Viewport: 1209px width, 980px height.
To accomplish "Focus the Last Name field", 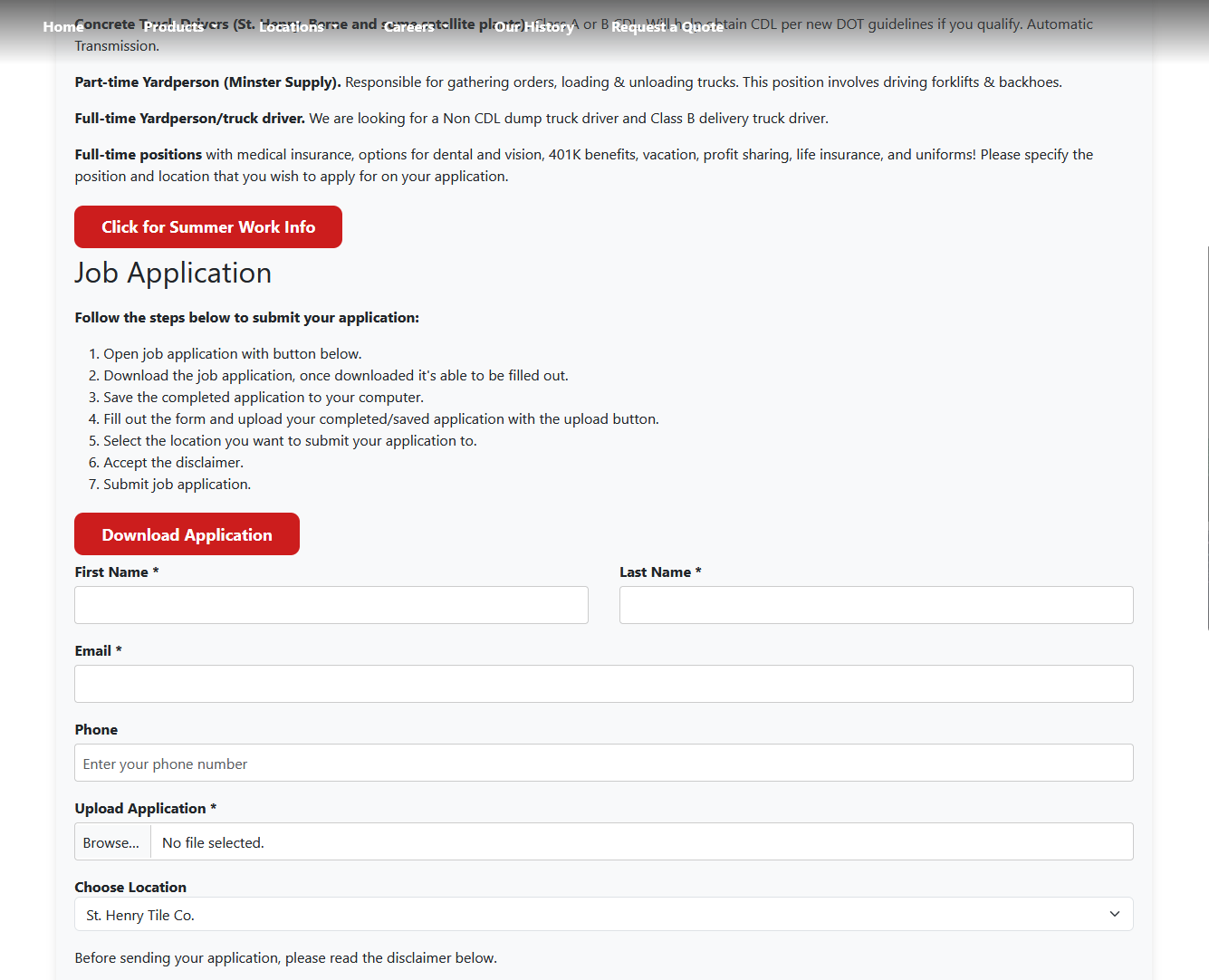I will click(876, 605).
